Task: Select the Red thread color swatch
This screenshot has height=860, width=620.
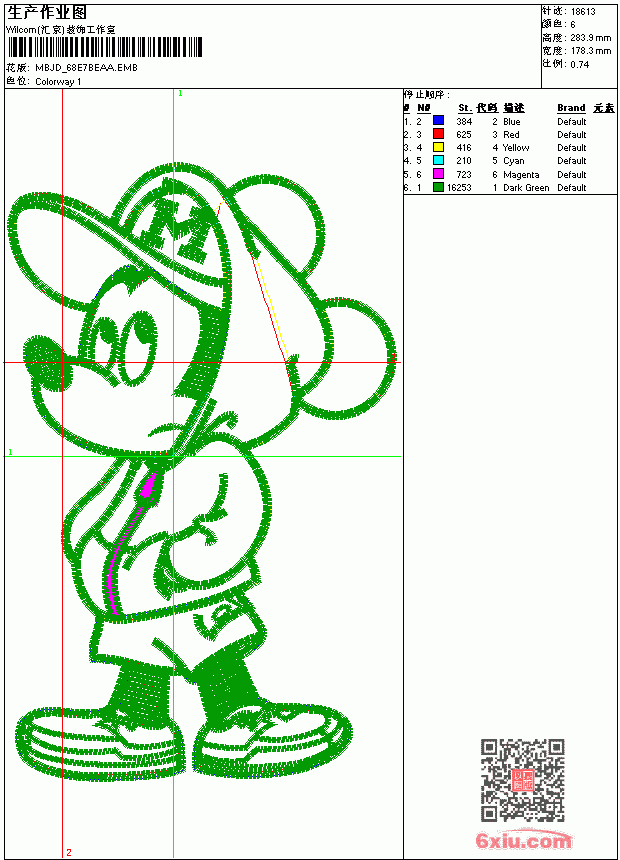Action: 438,134
